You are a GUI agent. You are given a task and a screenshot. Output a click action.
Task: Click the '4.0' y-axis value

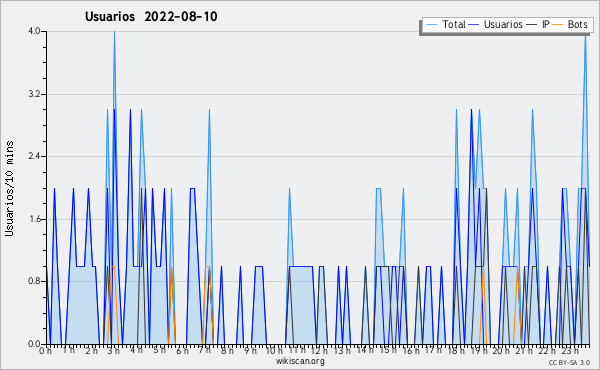tap(34, 31)
